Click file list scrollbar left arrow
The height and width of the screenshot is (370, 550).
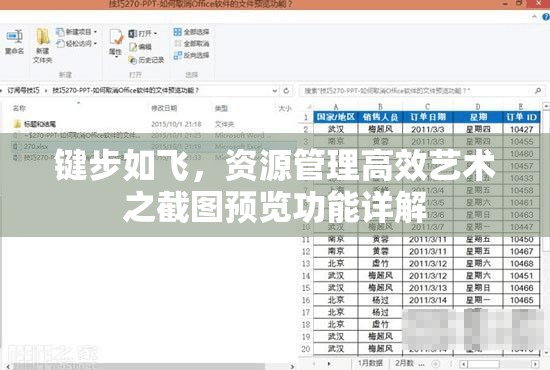(7, 367)
